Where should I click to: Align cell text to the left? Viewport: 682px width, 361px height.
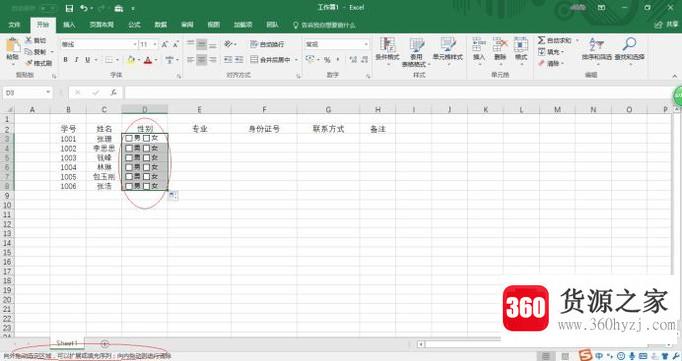pos(191,60)
